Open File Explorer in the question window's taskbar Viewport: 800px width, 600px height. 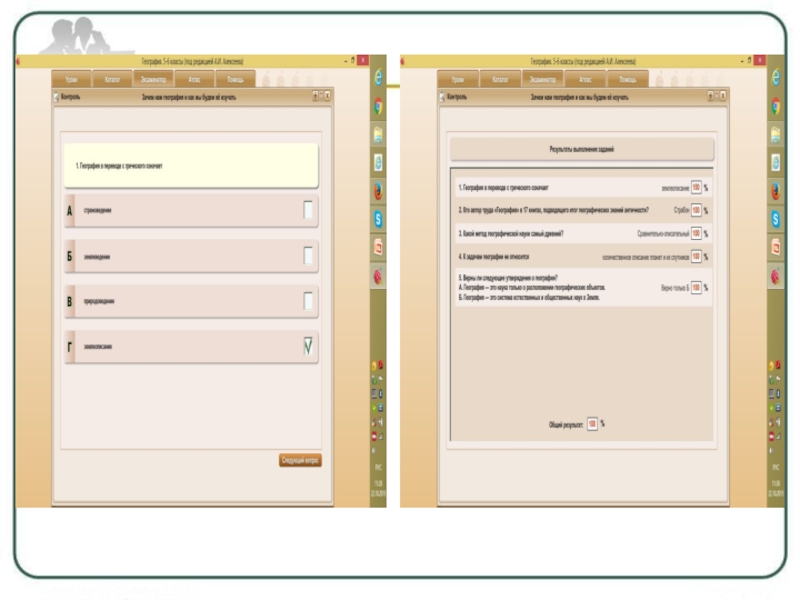click(x=378, y=135)
